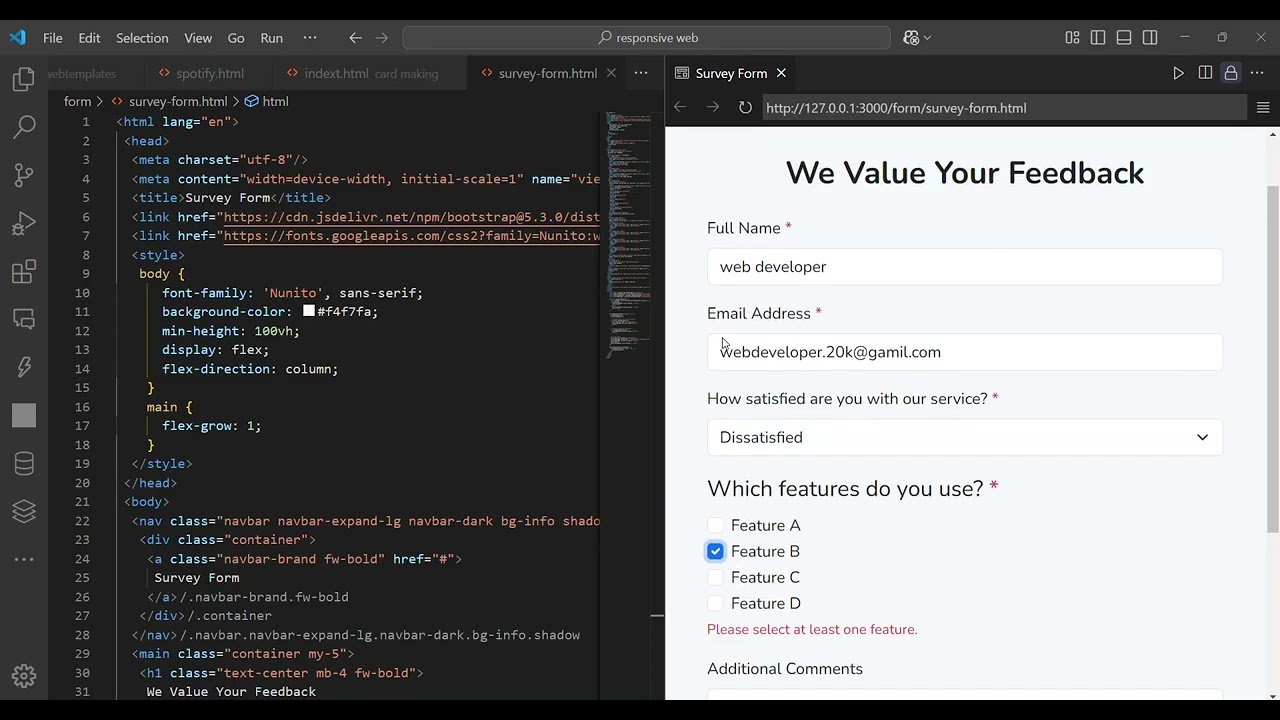Open the File menu
The height and width of the screenshot is (720, 1280).
tap(52, 38)
